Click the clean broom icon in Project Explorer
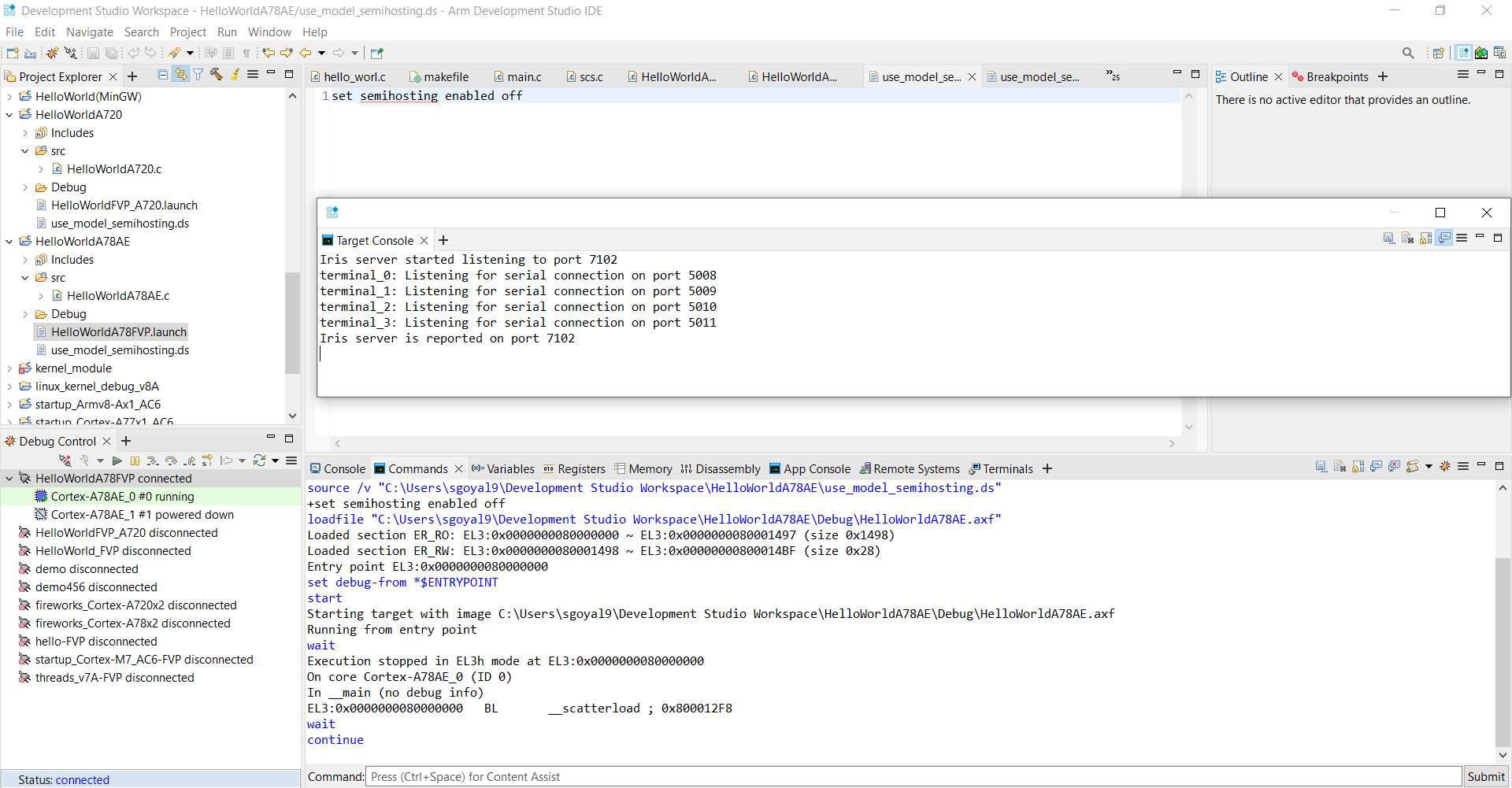 tap(235, 75)
